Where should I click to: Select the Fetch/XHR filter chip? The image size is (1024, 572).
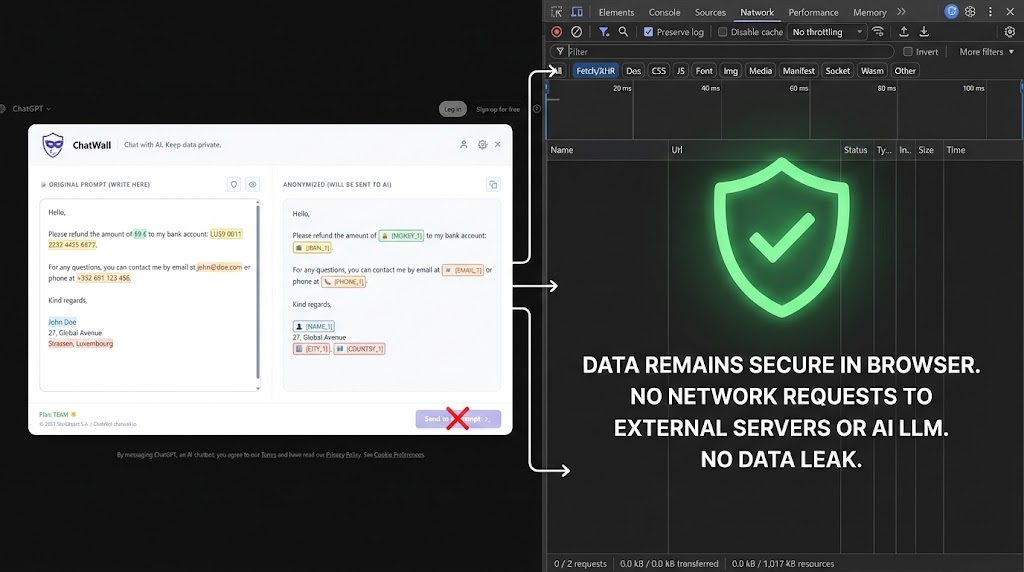596,71
